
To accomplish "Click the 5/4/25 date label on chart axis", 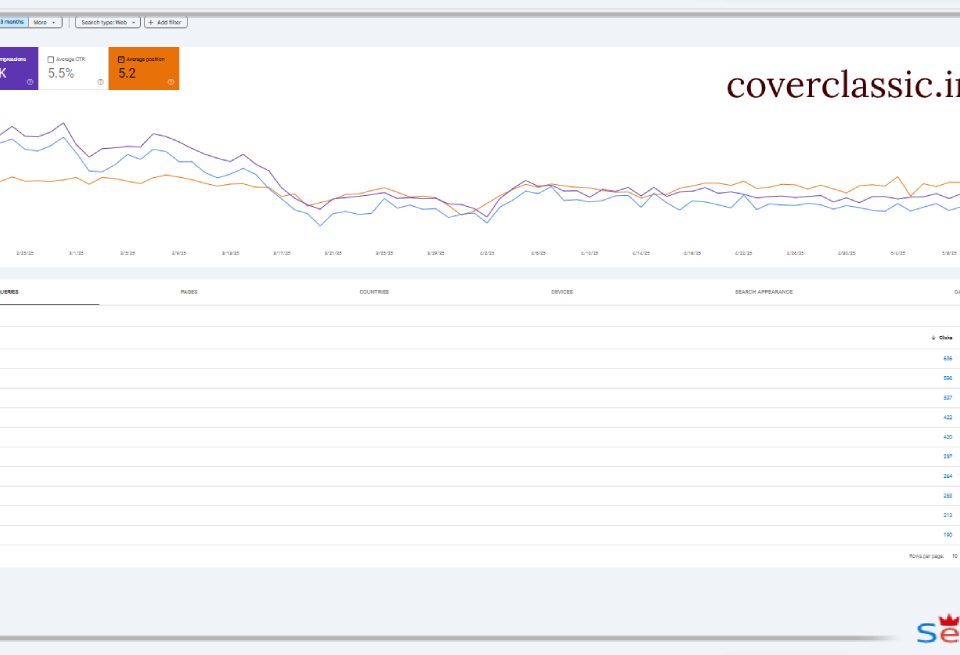I will point(898,253).
